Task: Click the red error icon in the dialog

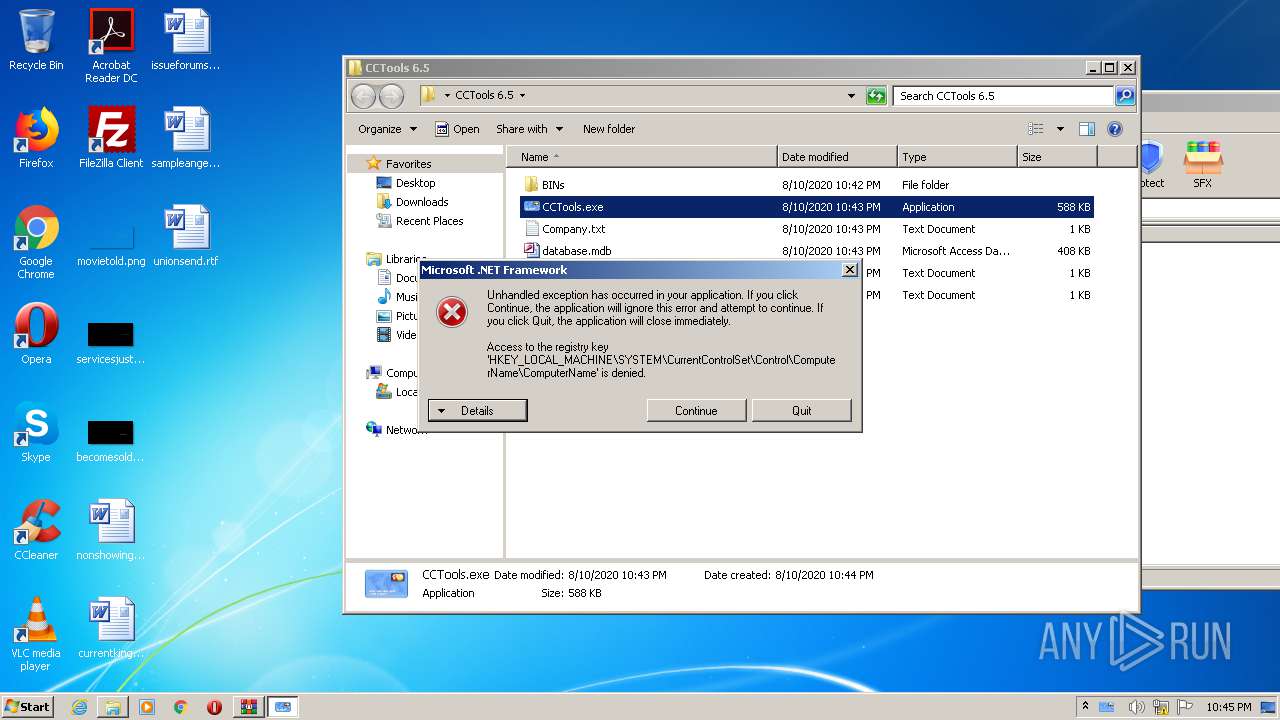Action: point(452,313)
